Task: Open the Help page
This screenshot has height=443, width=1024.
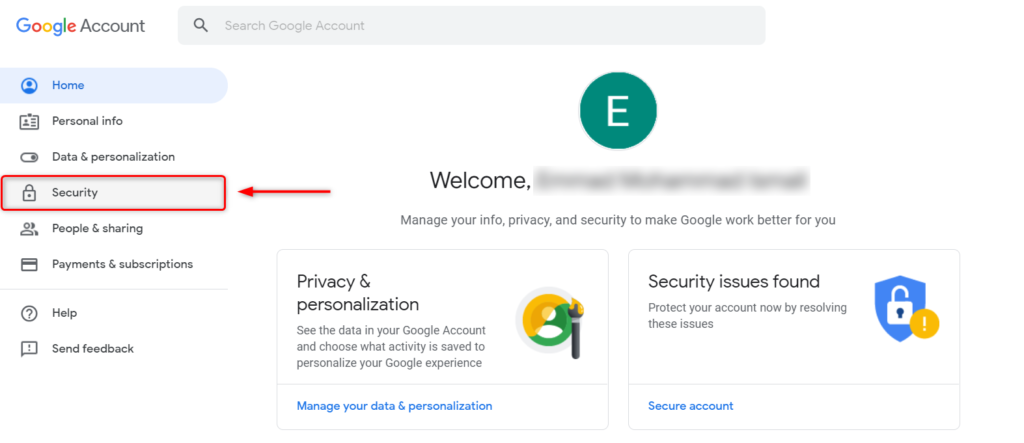Action: (x=114, y=313)
